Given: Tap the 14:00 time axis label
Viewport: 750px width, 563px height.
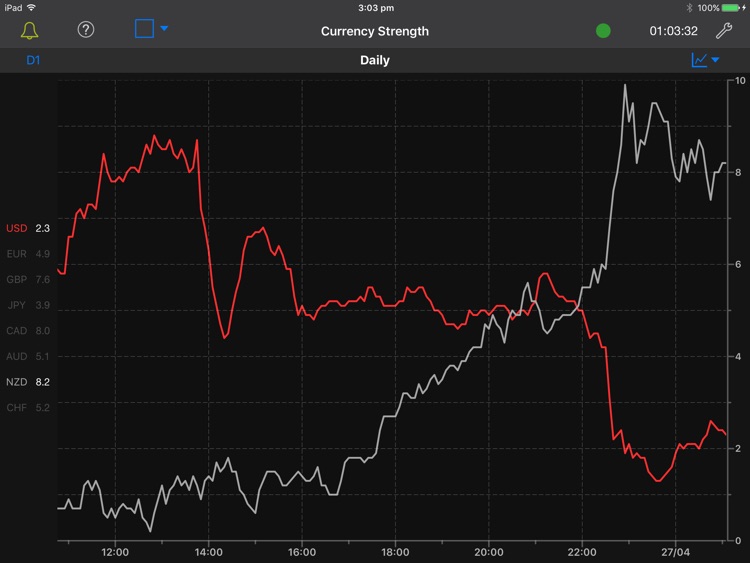Looking at the screenshot, I should 209,552.
